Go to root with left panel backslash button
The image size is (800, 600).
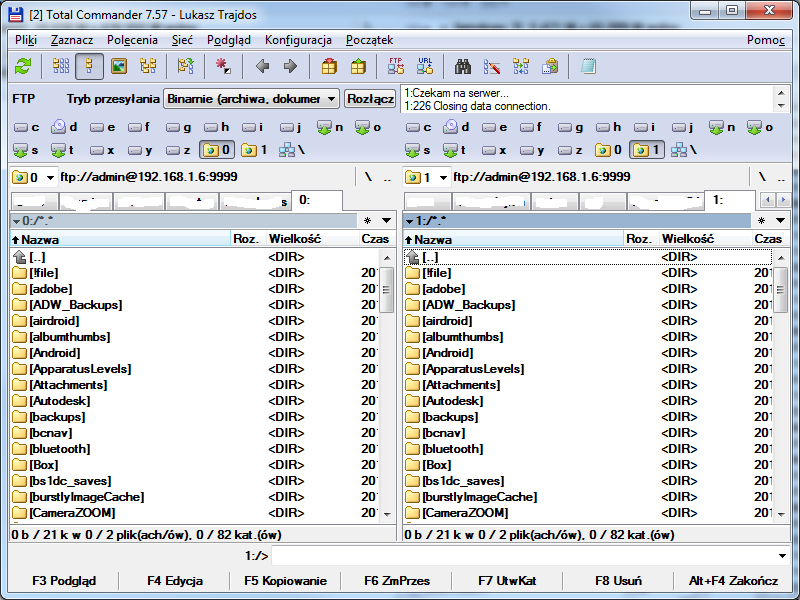tap(368, 177)
